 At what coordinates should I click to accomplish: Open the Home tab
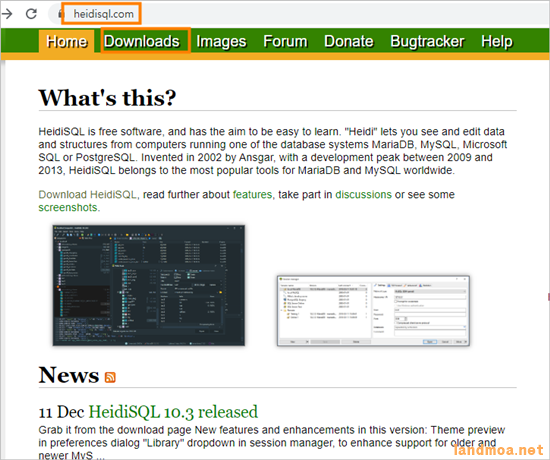click(x=67, y=41)
